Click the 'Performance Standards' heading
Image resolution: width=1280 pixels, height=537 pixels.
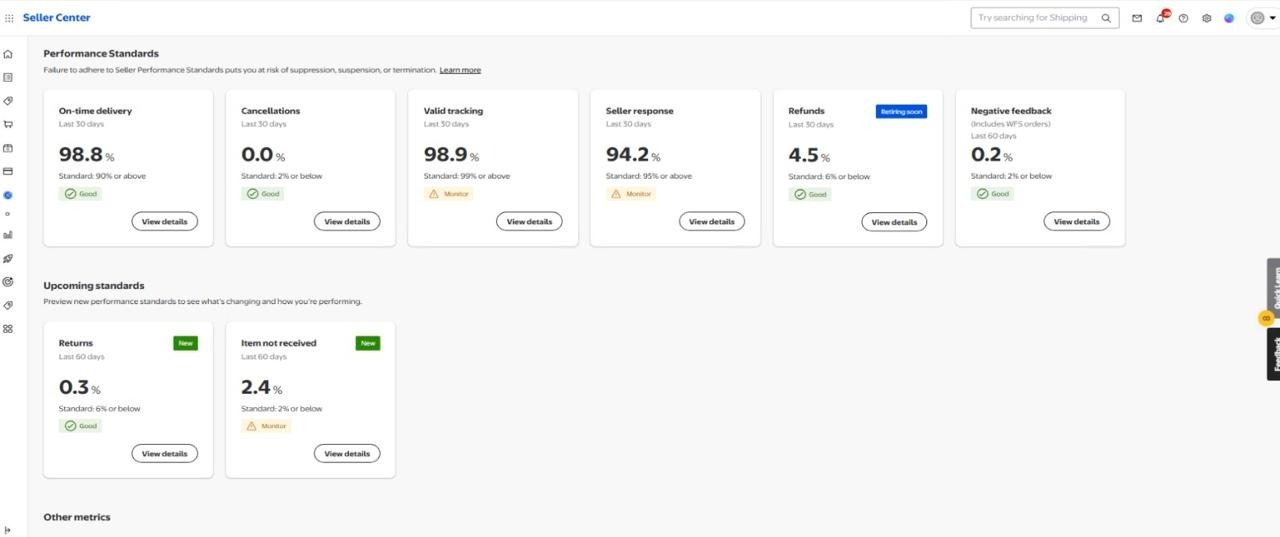pyautogui.click(x=101, y=54)
